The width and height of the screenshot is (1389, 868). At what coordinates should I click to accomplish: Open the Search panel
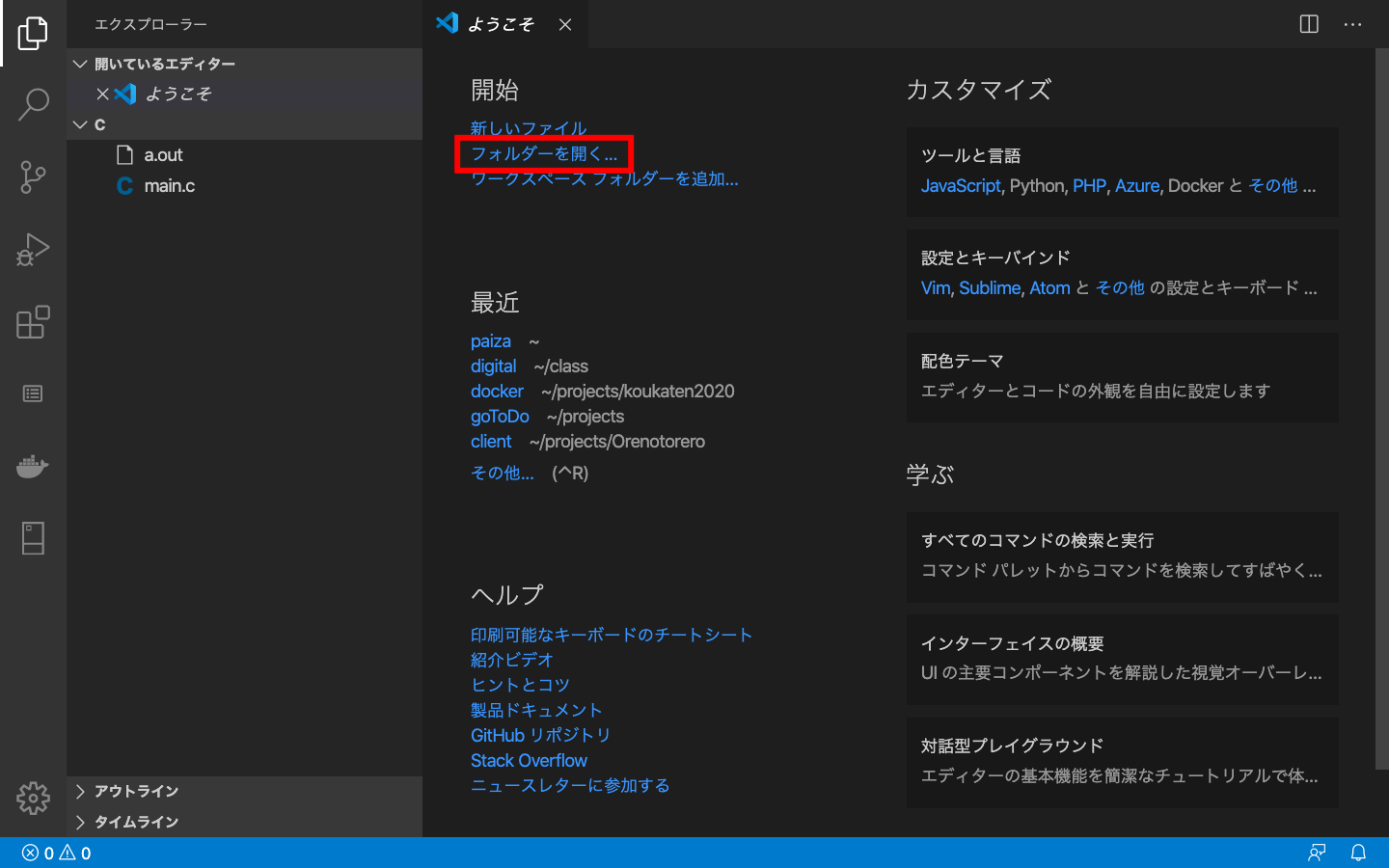(x=33, y=104)
